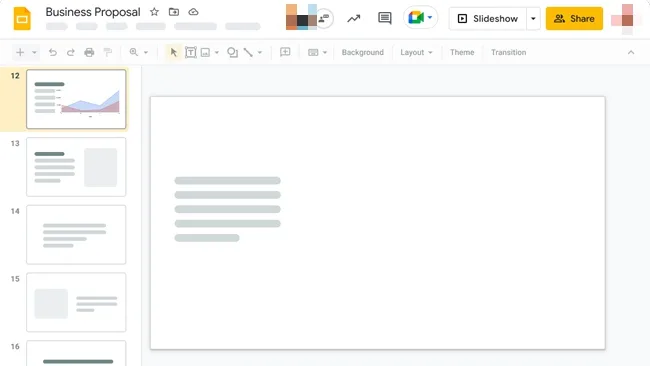Click the Share button
The image size is (650, 366).
[x=574, y=19]
